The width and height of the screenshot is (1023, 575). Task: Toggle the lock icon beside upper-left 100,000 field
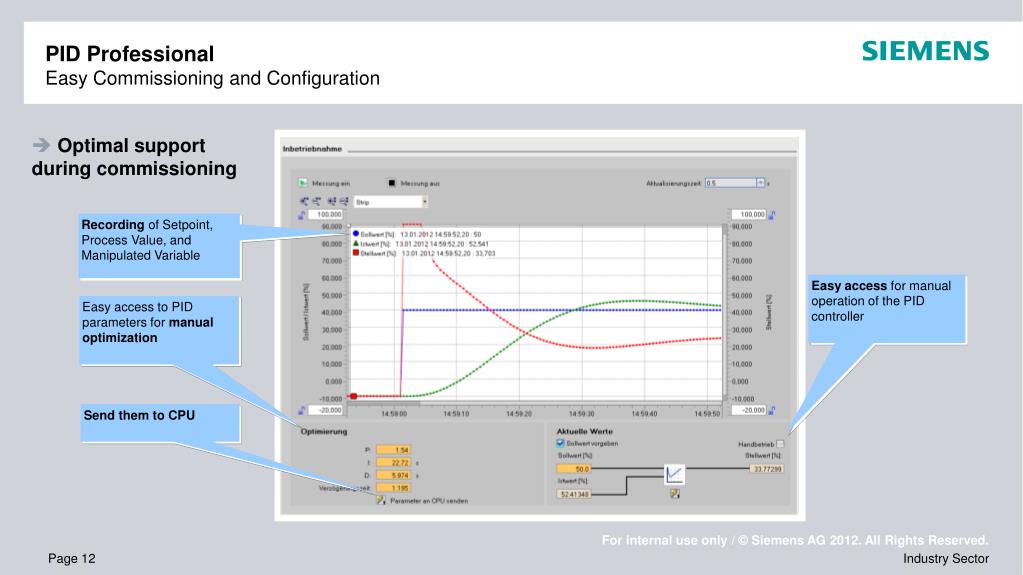302,215
